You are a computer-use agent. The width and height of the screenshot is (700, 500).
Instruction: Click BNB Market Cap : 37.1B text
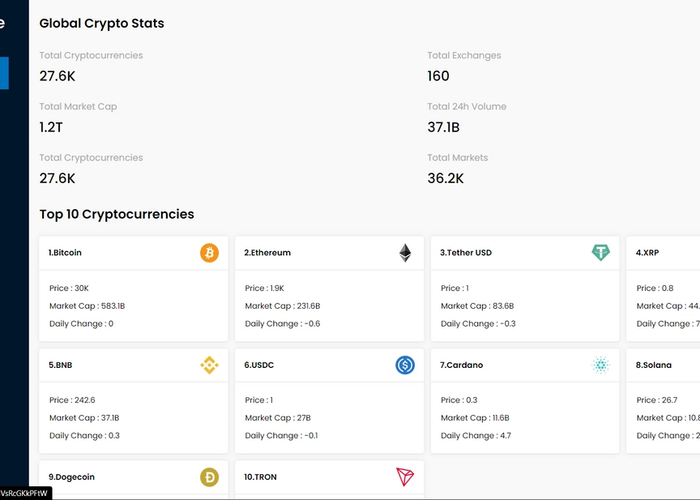[x=84, y=418]
